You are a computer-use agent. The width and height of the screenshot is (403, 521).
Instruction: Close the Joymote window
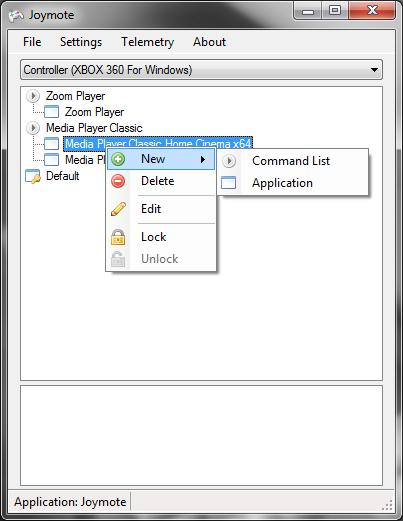coord(372,11)
